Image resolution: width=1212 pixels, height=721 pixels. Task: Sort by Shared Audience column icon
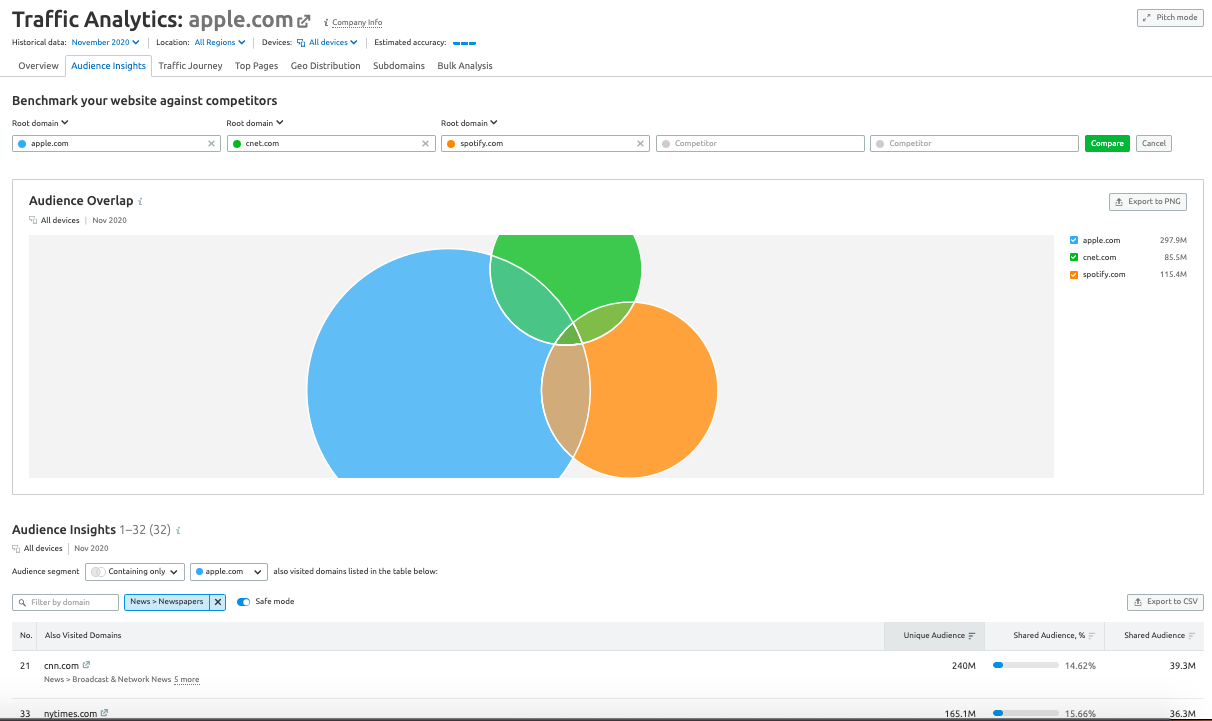pos(1192,636)
